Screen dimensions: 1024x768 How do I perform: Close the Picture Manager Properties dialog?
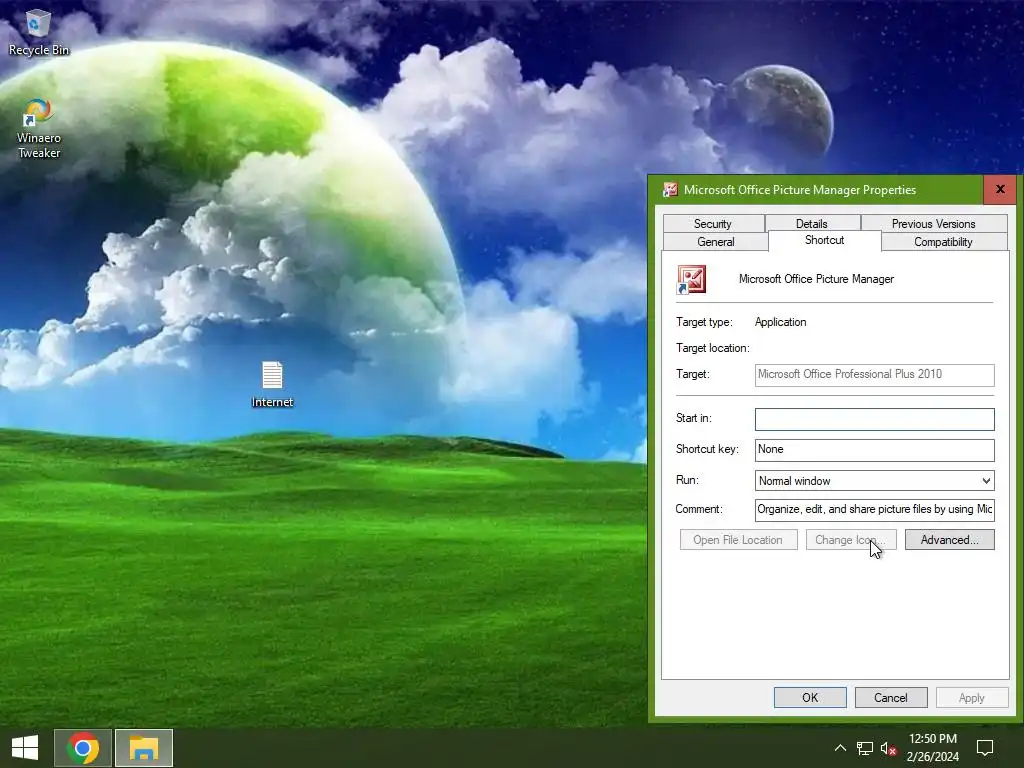(x=999, y=189)
